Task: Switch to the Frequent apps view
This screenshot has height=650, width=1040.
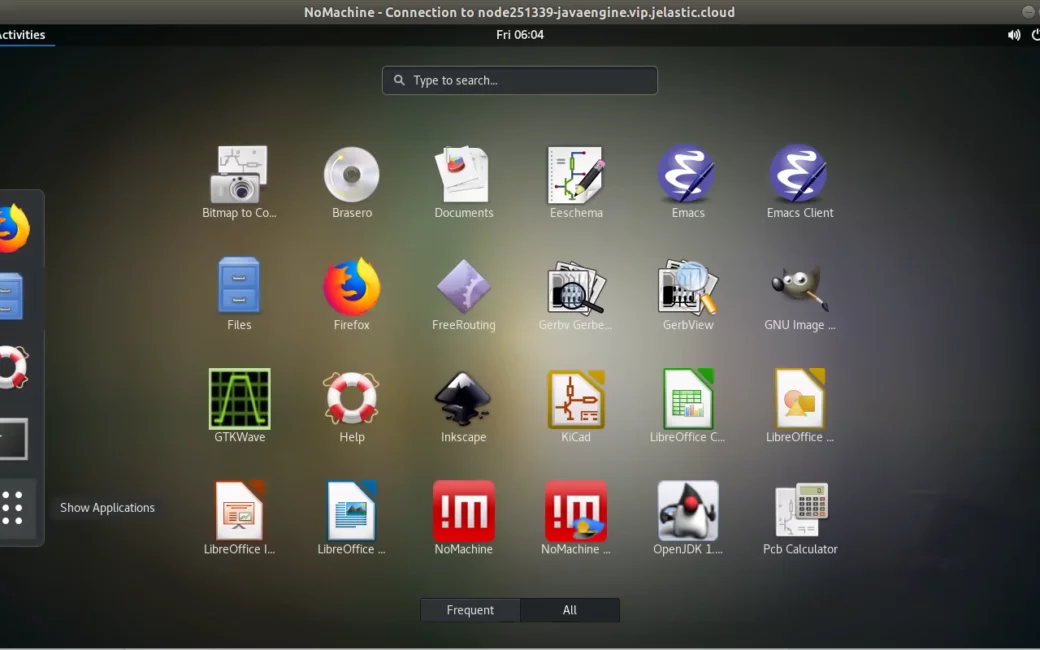Action: coord(470,610)
